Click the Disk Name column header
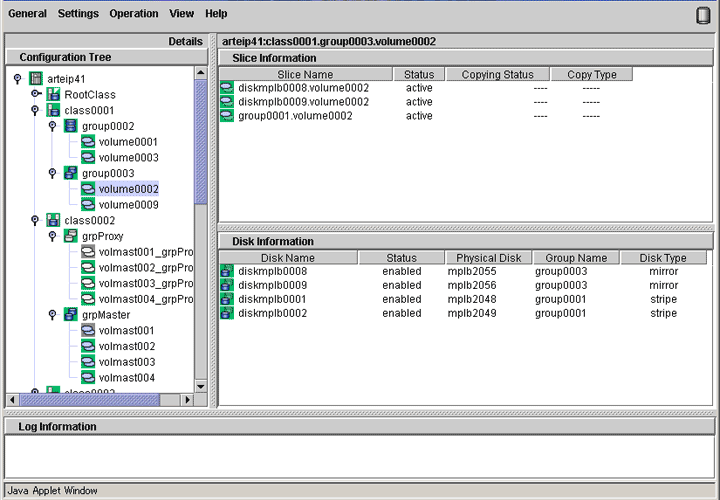 pyautogui.click(x=288, y=258)
